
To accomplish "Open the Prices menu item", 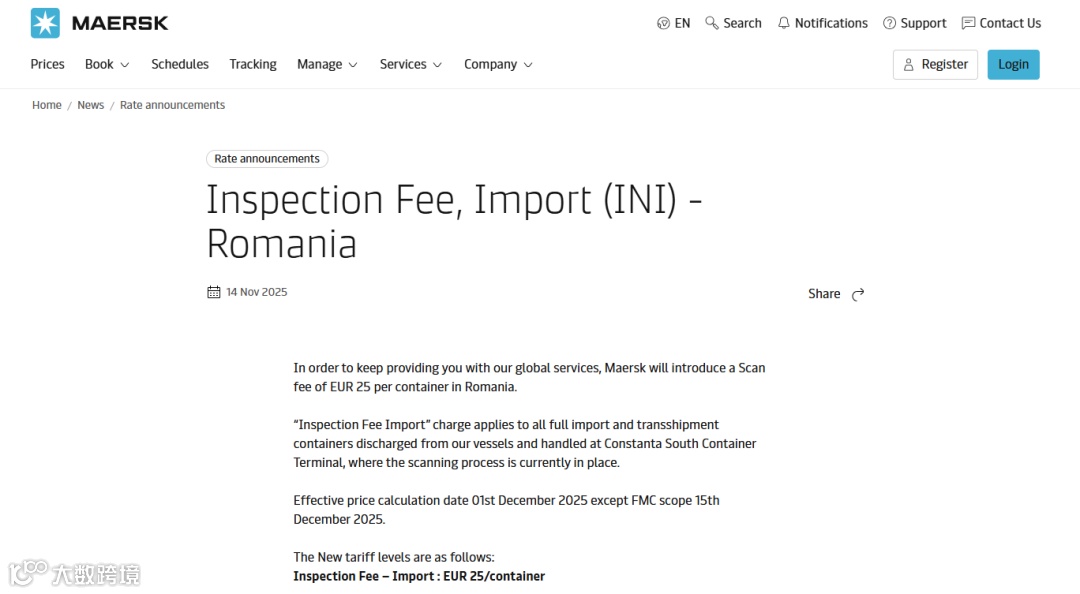I will [x=47, y=64].
